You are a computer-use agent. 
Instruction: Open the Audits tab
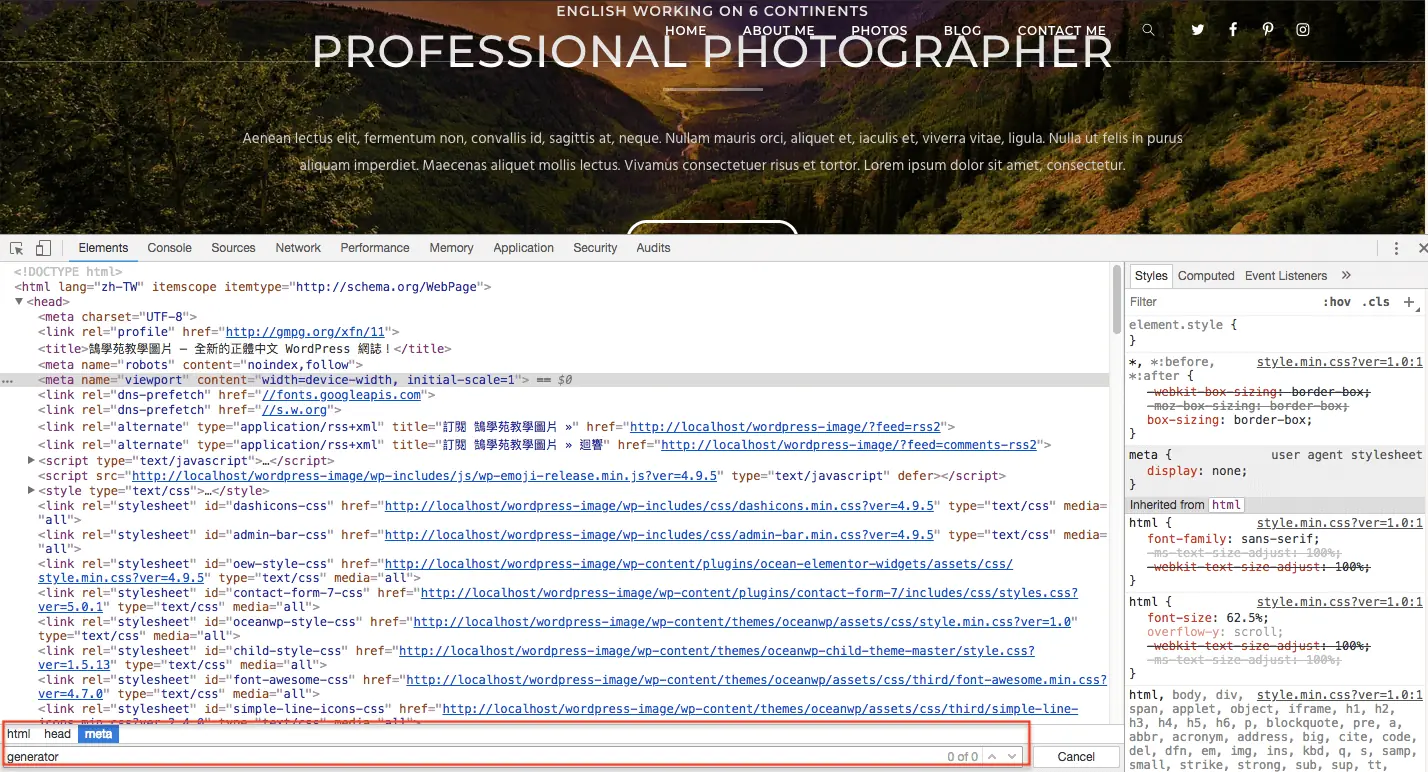point(653,248)
